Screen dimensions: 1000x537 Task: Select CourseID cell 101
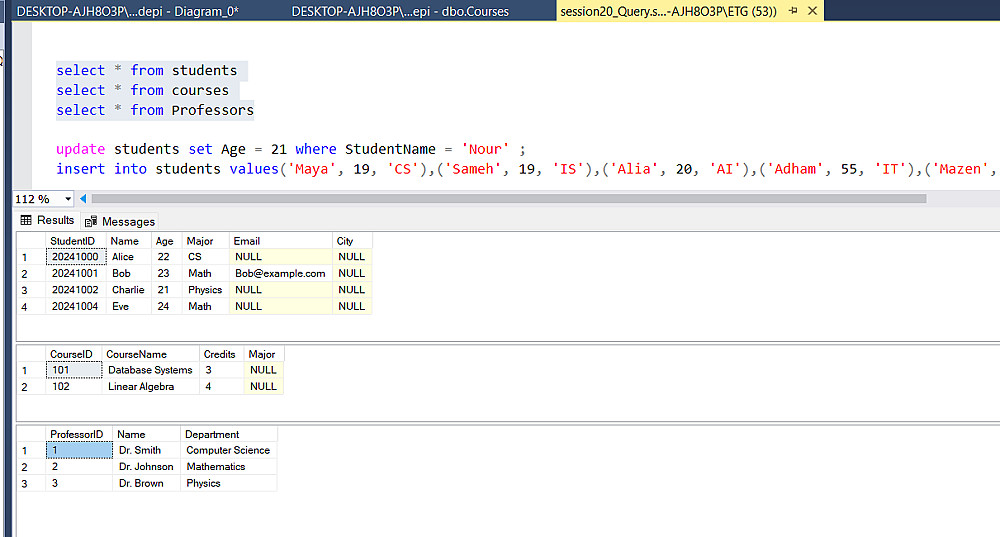73,370
